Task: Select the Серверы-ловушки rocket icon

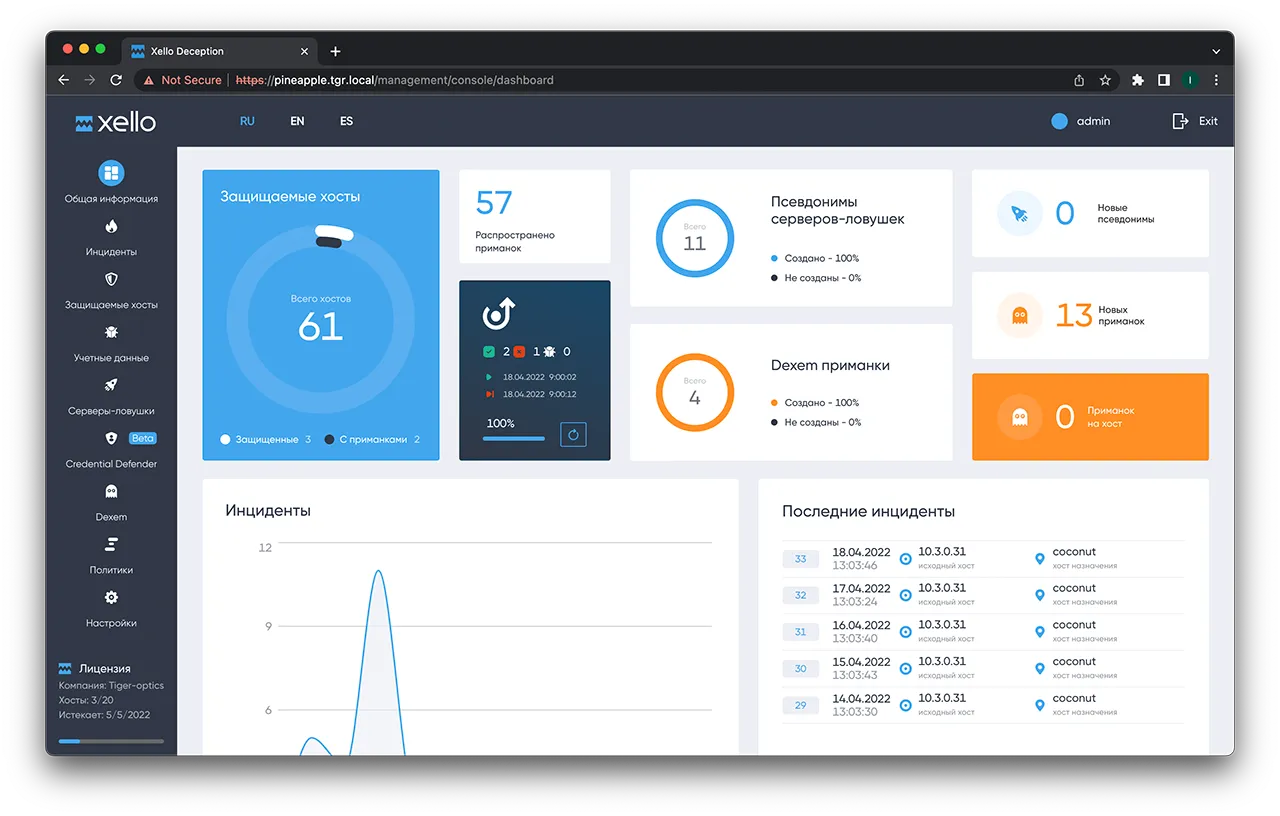Action: [x=111, y=386]
